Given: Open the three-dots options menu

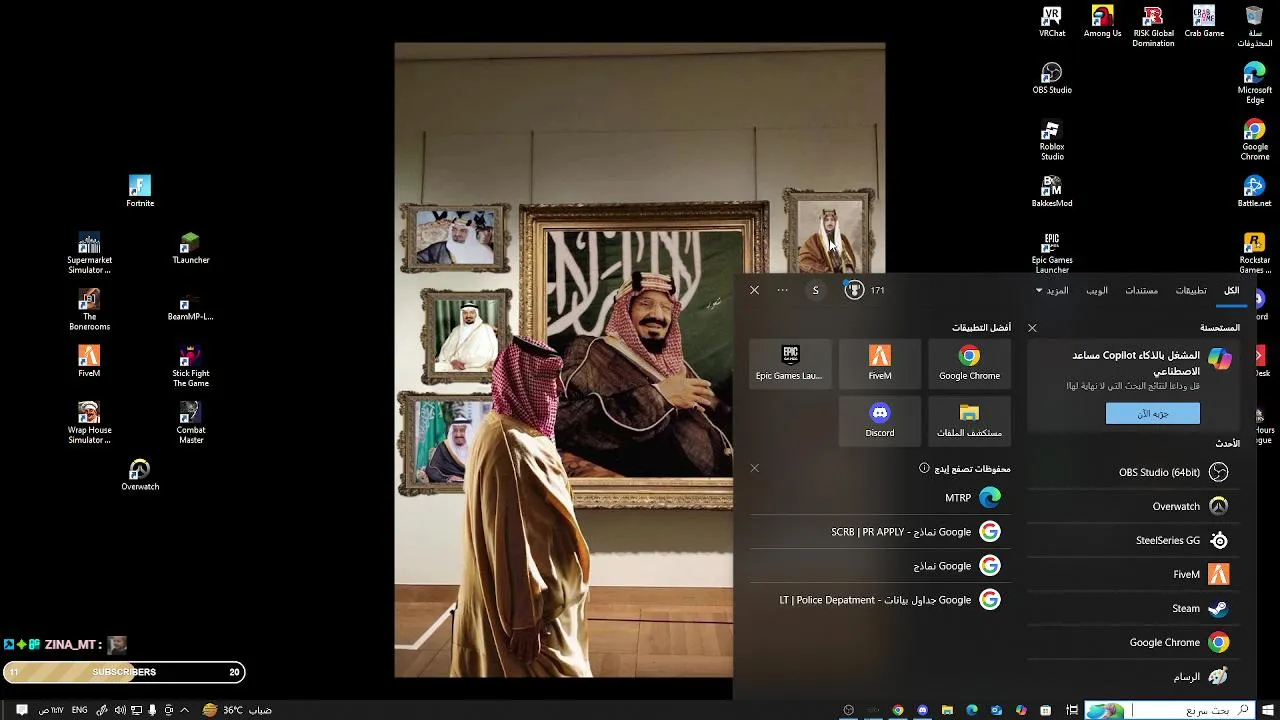Looking at the screenshot, I should tap(782, 290).
